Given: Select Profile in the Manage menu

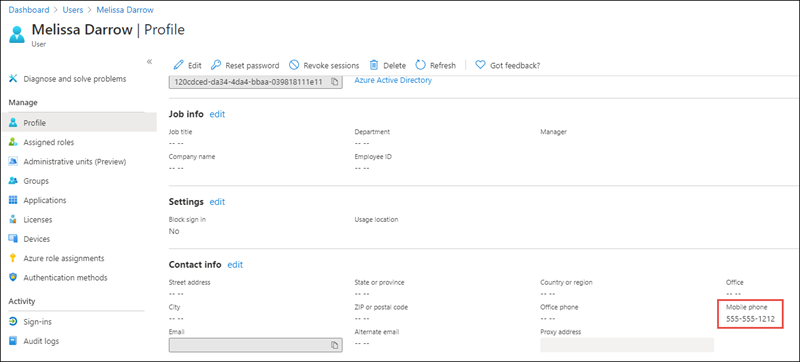Looking at the screenshot, I should pos(35,123).
